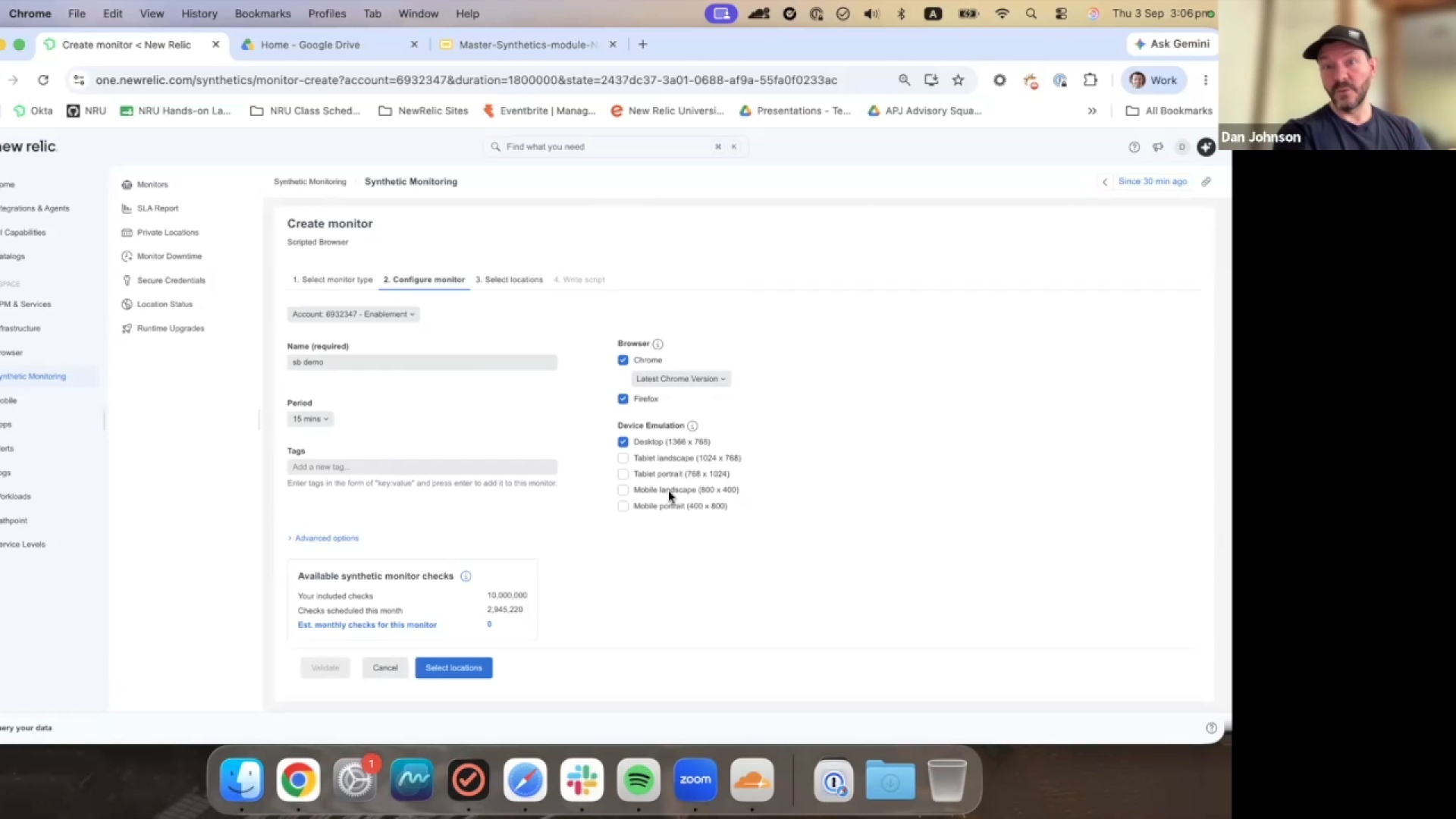
Task: Open Chrome Extensions puzzle icon
Action: [x=1090, y=80]
